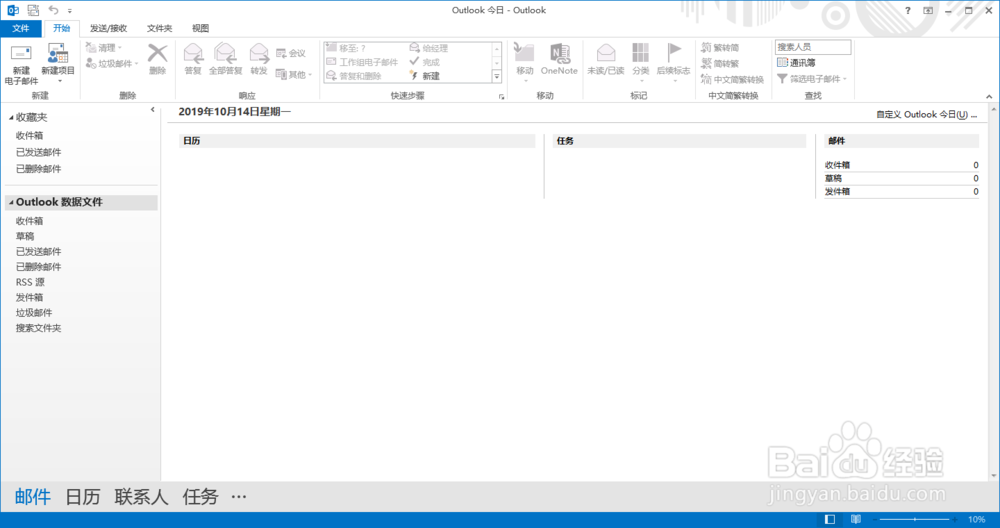
Task: Click the OneNote icon in ribbon
Action: 559,54
